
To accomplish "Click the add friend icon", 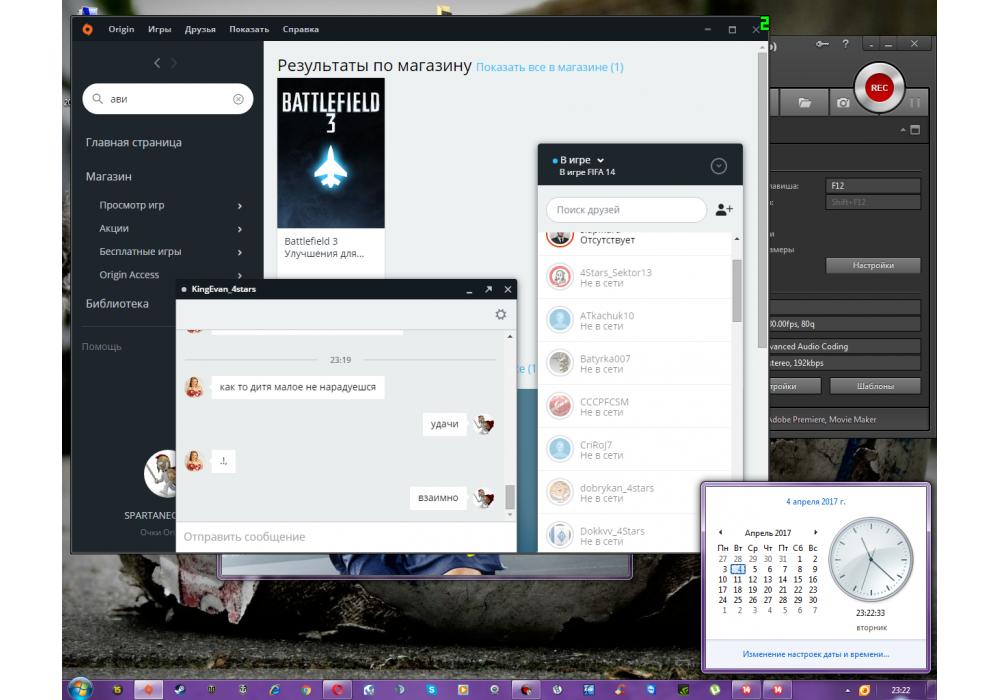I will 724,209.
